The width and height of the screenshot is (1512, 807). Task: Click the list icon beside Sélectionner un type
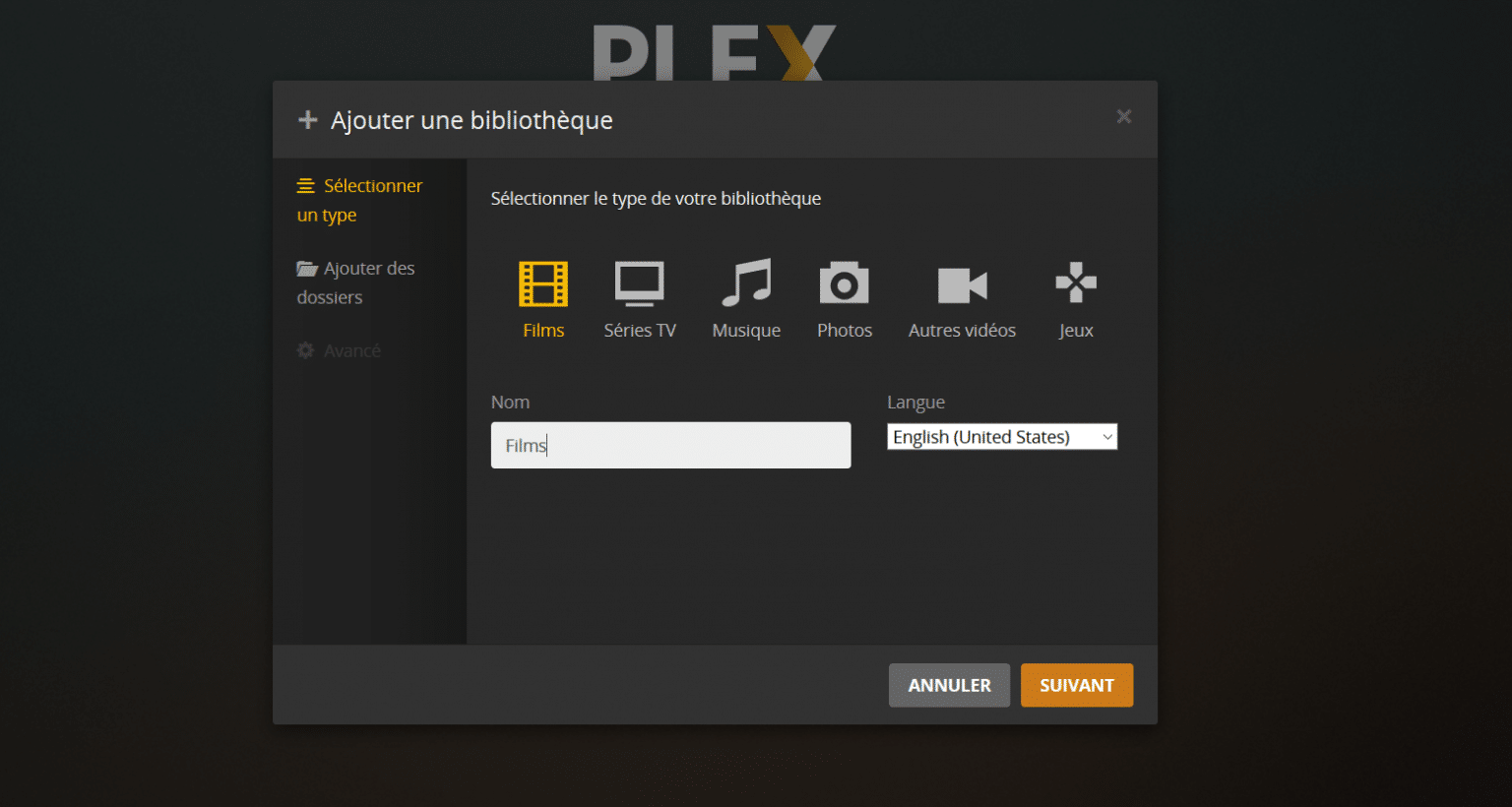pos(305,185)
